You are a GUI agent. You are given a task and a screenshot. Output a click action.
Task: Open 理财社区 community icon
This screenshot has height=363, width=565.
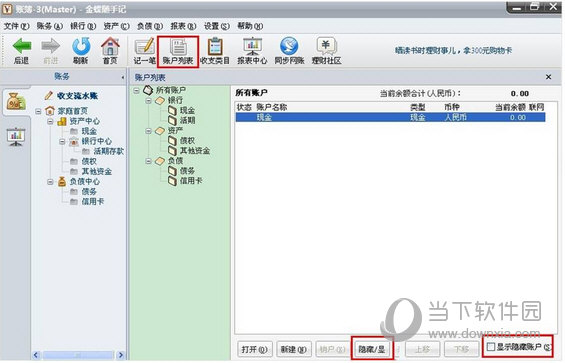pos(326,46)
